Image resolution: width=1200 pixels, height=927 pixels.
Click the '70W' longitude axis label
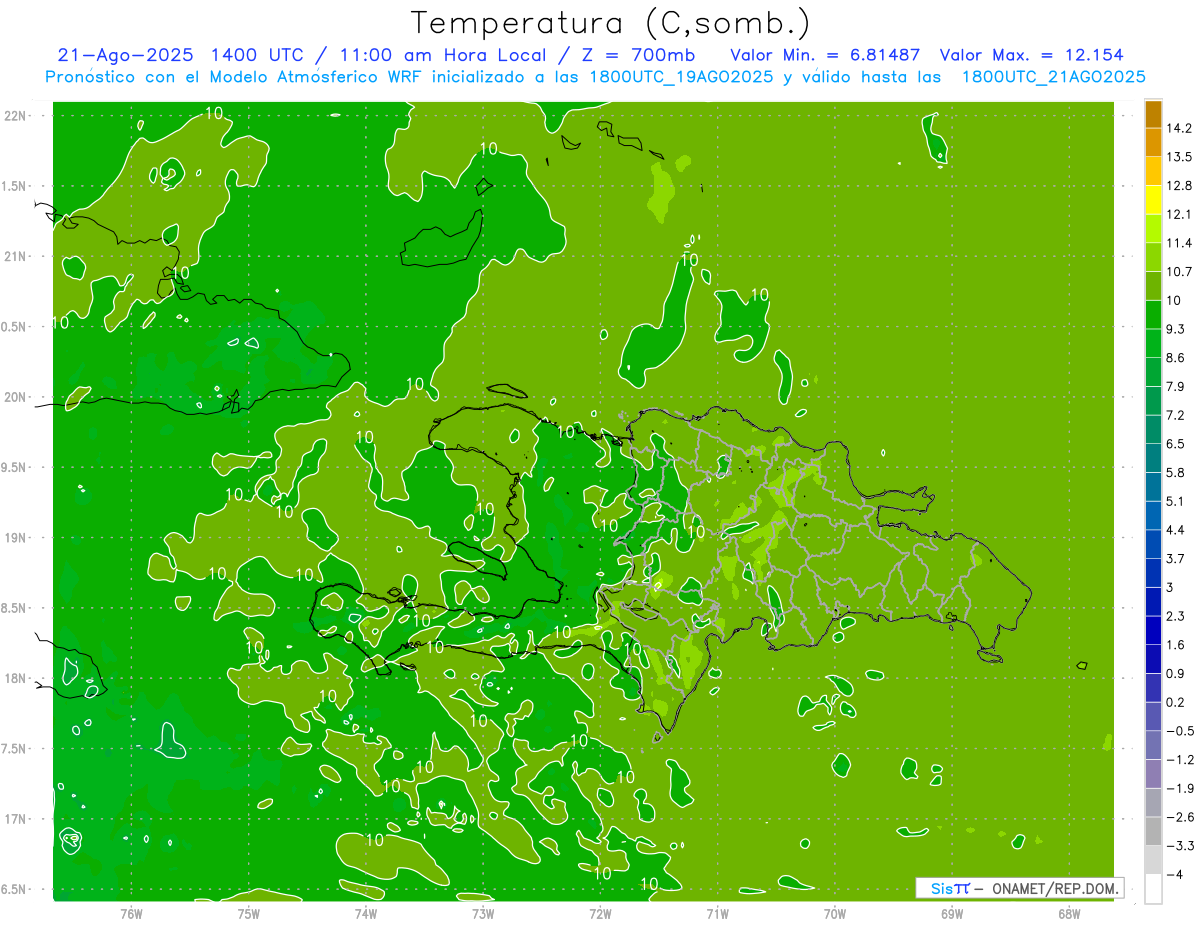(834, 914)
